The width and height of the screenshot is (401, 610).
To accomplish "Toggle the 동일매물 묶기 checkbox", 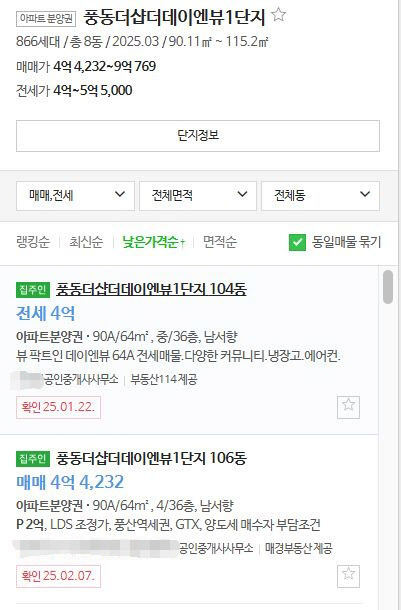I will (x=298, y=242).
